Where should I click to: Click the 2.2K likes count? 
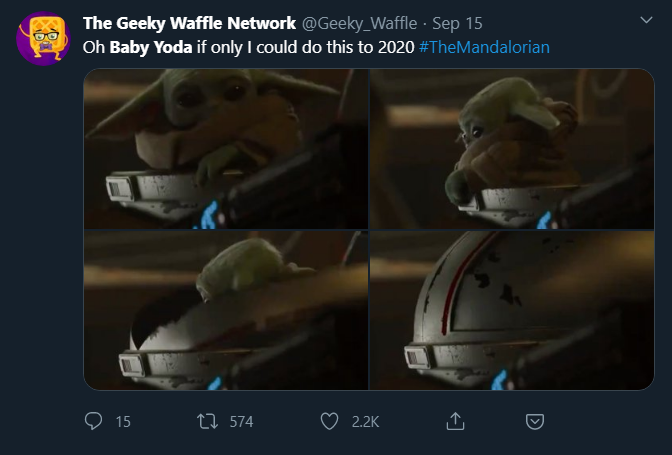click(x=366, y=422)
